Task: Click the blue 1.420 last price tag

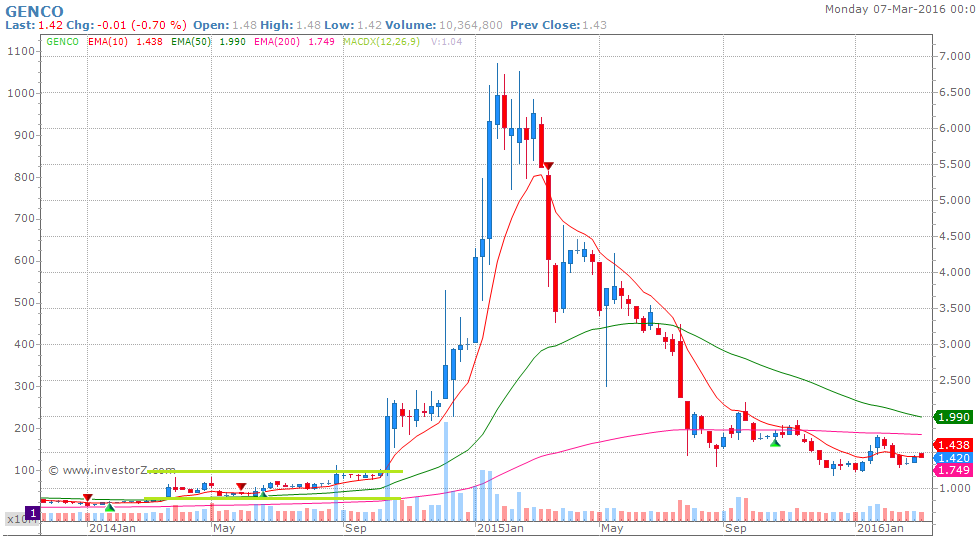Action: click(x=953, y=458)
